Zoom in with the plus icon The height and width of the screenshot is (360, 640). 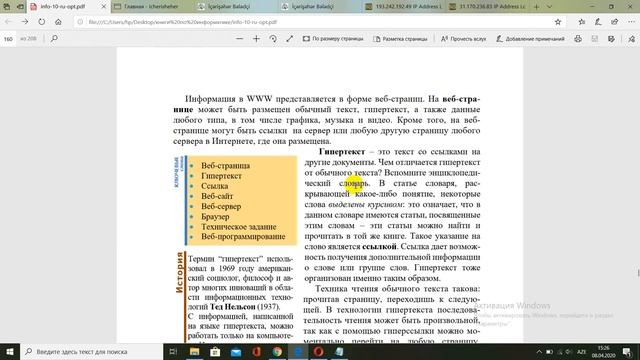coord(256,39)
